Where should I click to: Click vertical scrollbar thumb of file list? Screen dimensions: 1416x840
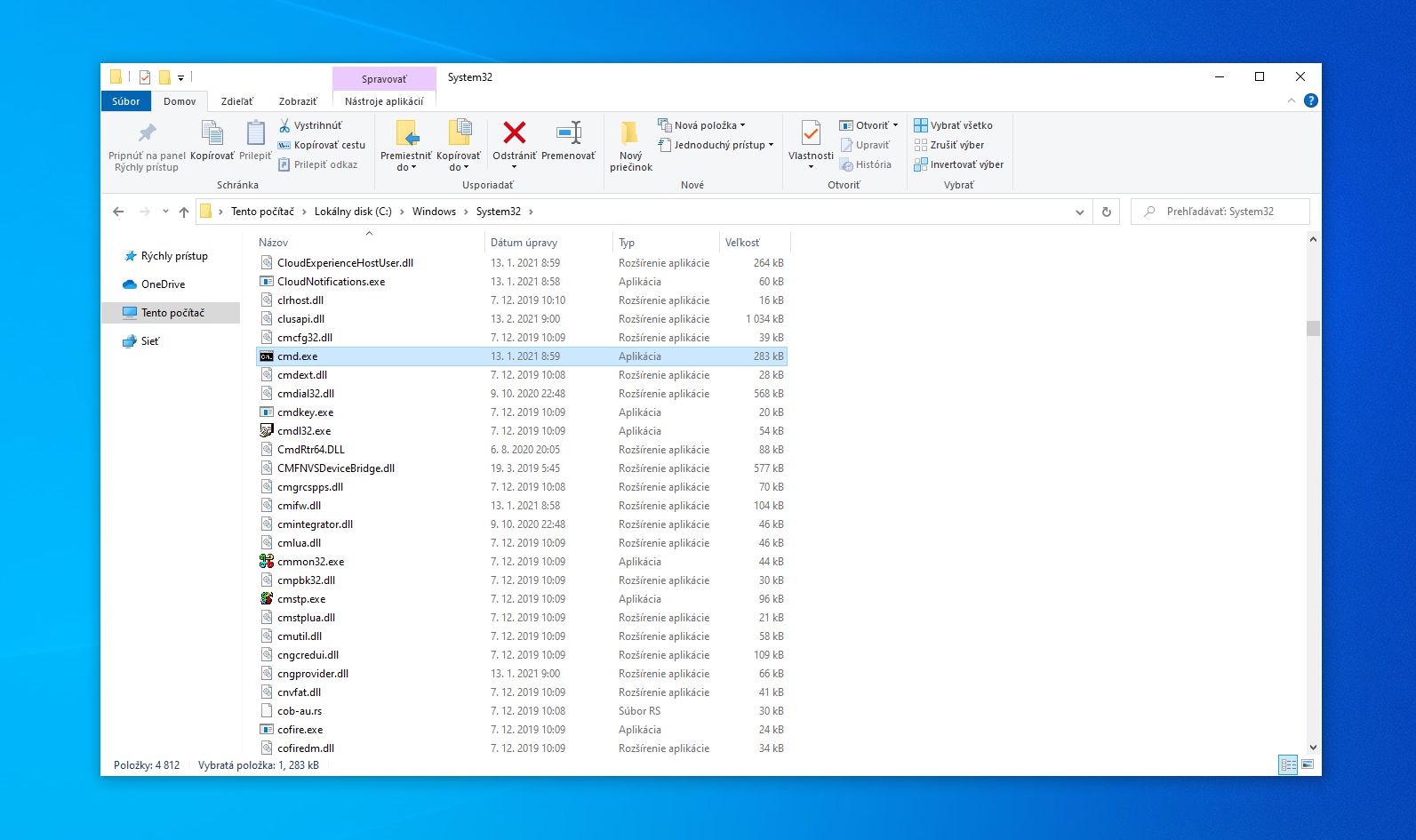(x=1313, y=328)
